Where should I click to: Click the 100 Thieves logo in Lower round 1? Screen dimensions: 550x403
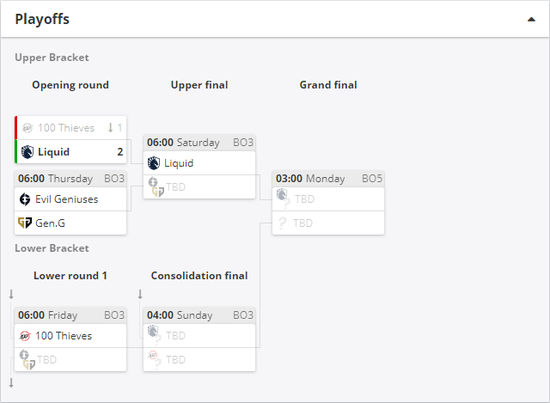click(x=25, y=336)
